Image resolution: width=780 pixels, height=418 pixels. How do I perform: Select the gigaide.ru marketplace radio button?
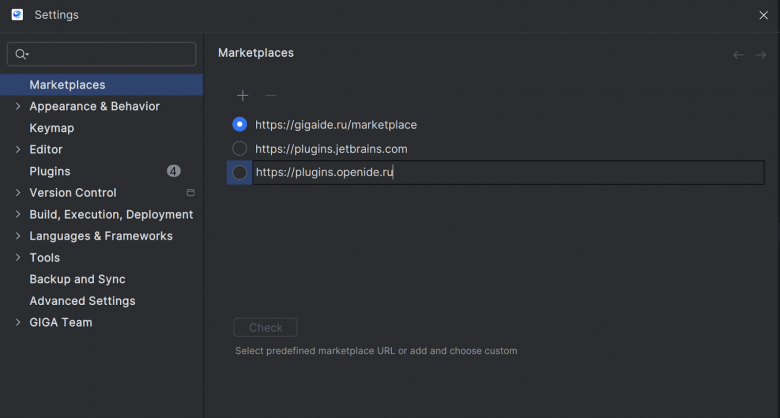point(240,125)
